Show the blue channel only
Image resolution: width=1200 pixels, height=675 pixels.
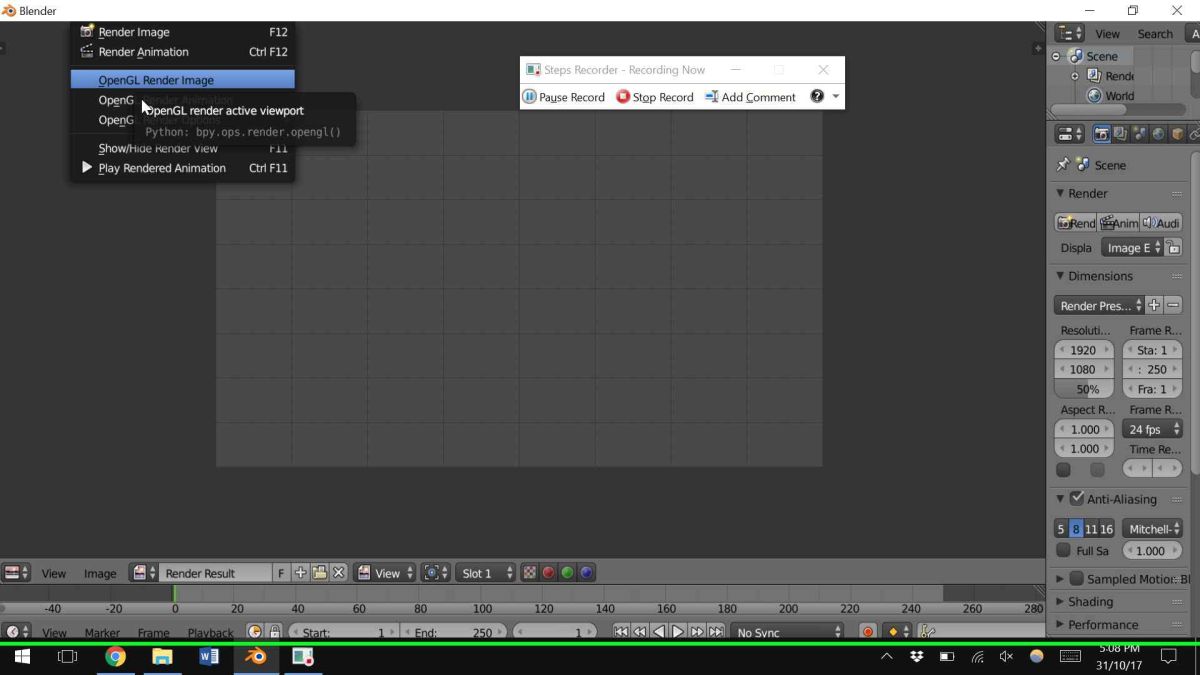586,573
